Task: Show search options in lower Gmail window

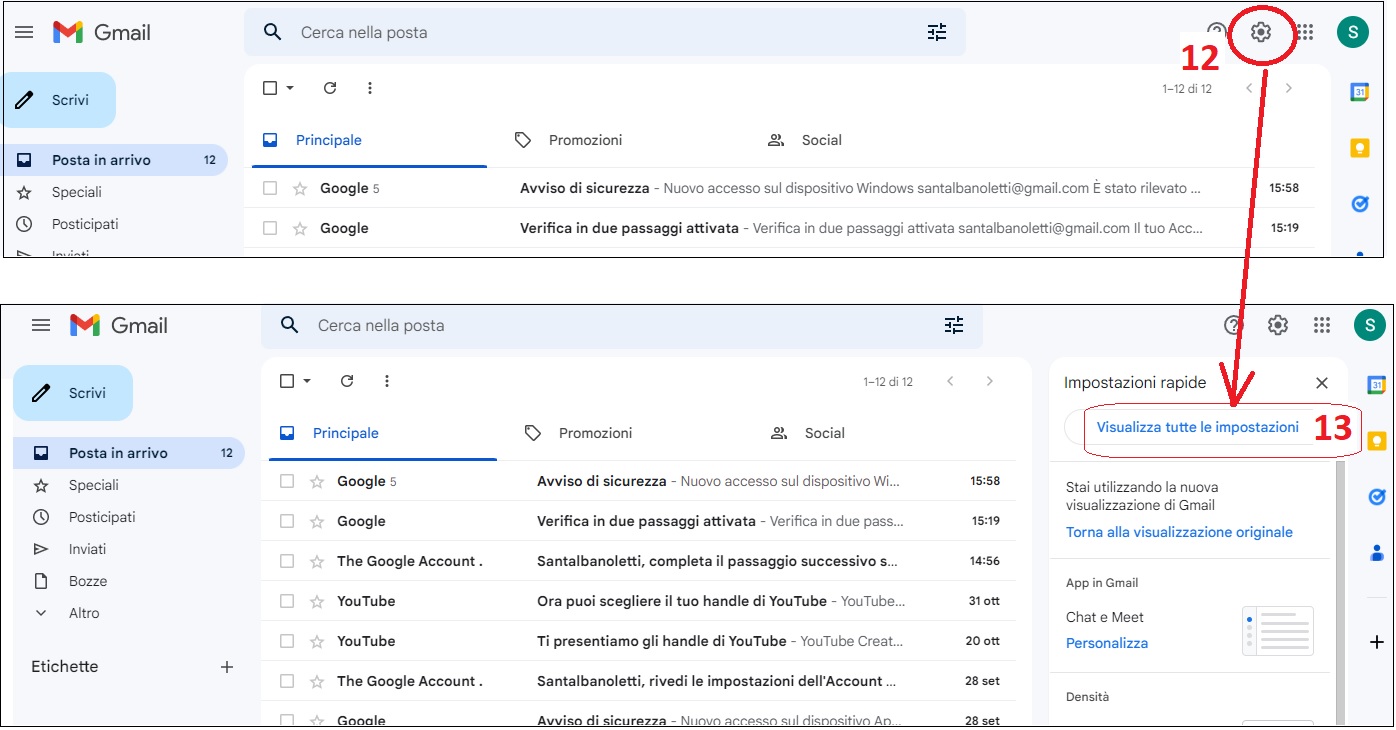Action: (x=954, y=325)
